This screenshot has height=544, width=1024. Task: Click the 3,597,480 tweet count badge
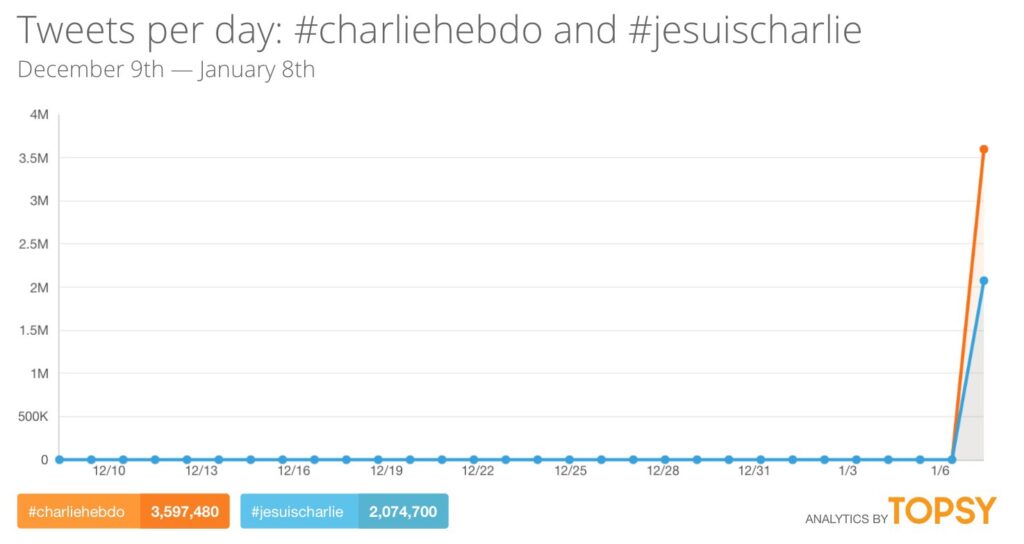click(185, 512)
